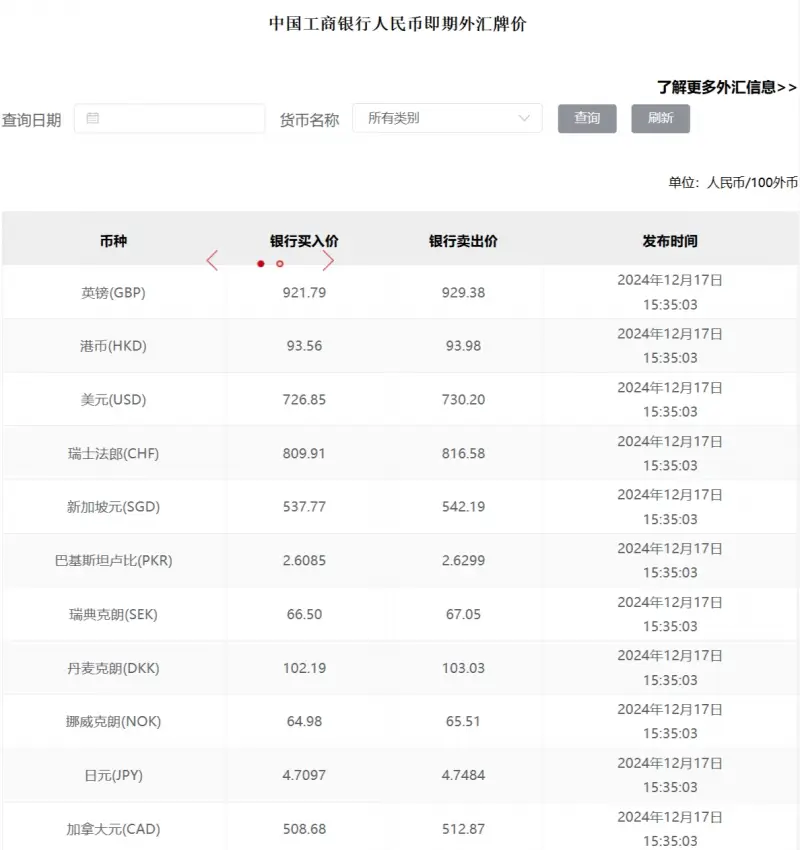Click CAD buy price 508.68
The width and height of the screenshot is (800, 850).
(304, 829)
